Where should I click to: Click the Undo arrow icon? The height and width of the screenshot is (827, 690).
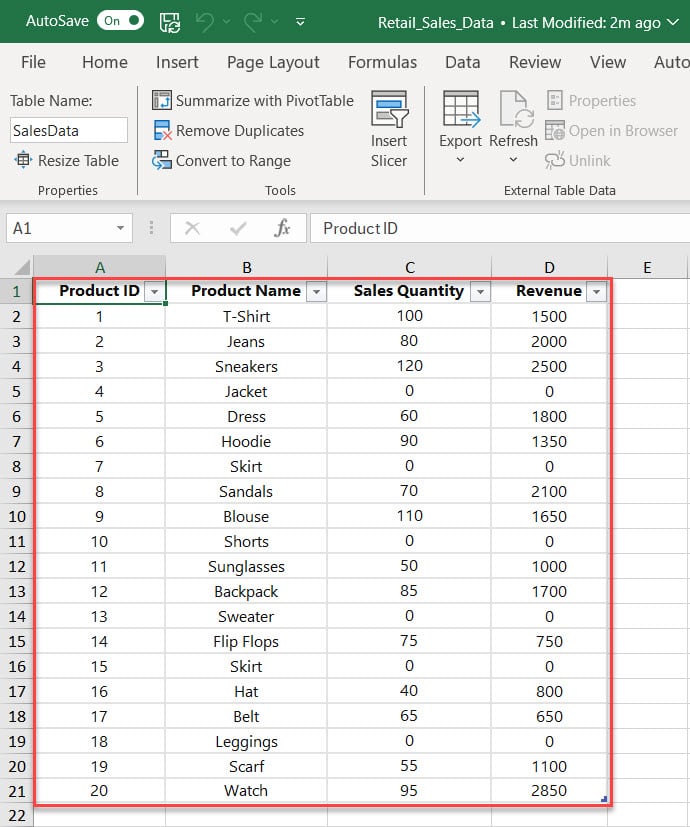coord(205,22)
